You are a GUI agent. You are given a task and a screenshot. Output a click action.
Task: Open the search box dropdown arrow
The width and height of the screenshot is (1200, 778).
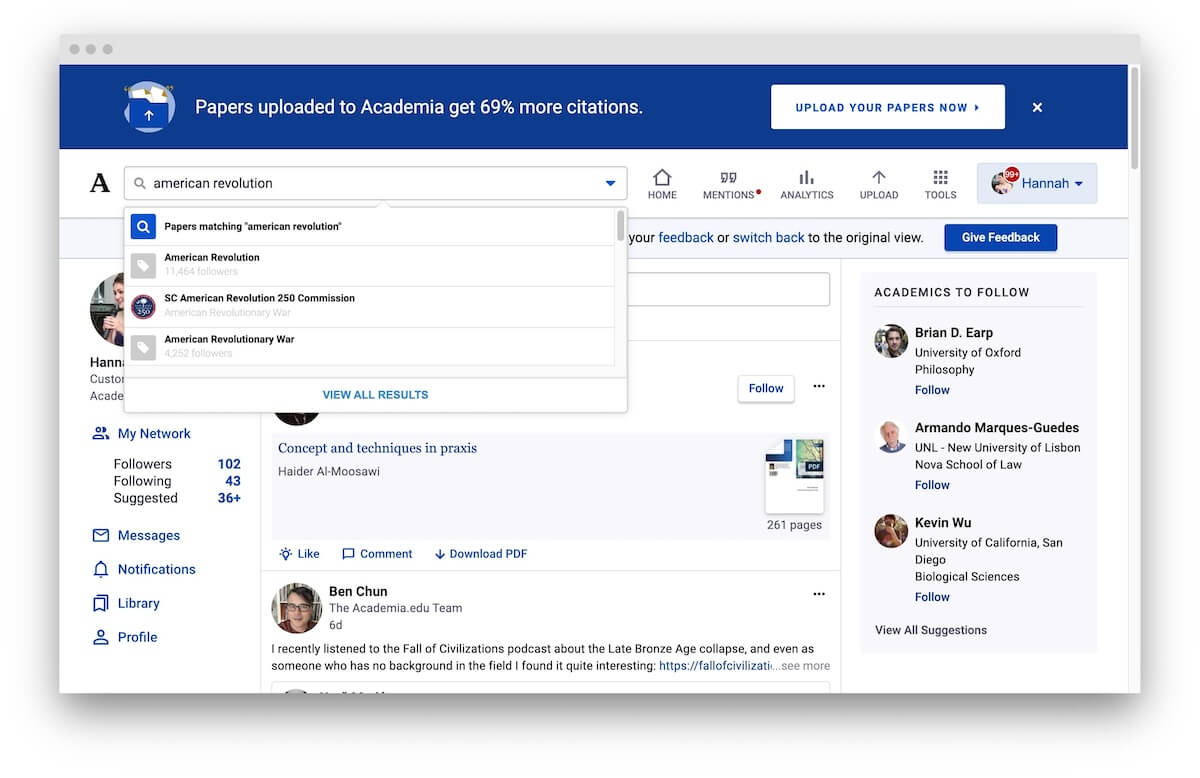tap(610, 184)
